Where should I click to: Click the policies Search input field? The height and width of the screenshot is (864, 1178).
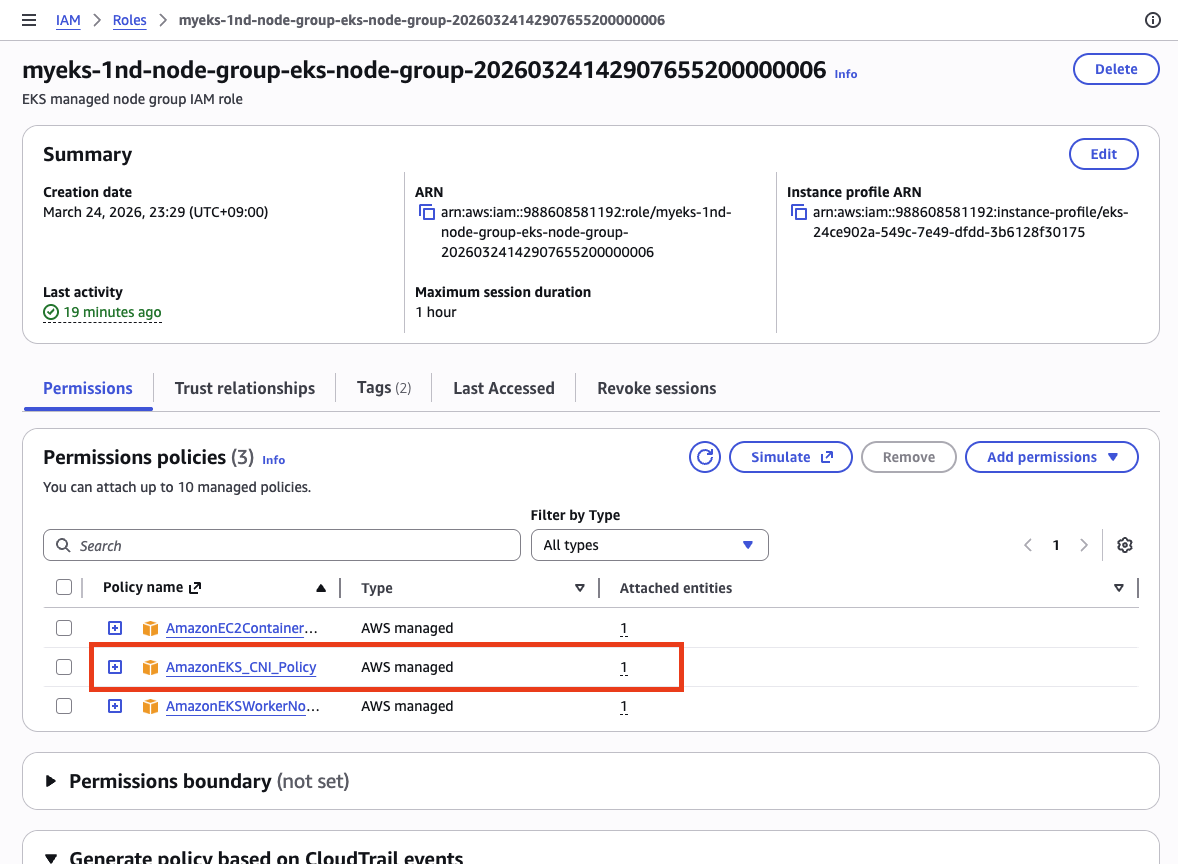click(281, 544)
